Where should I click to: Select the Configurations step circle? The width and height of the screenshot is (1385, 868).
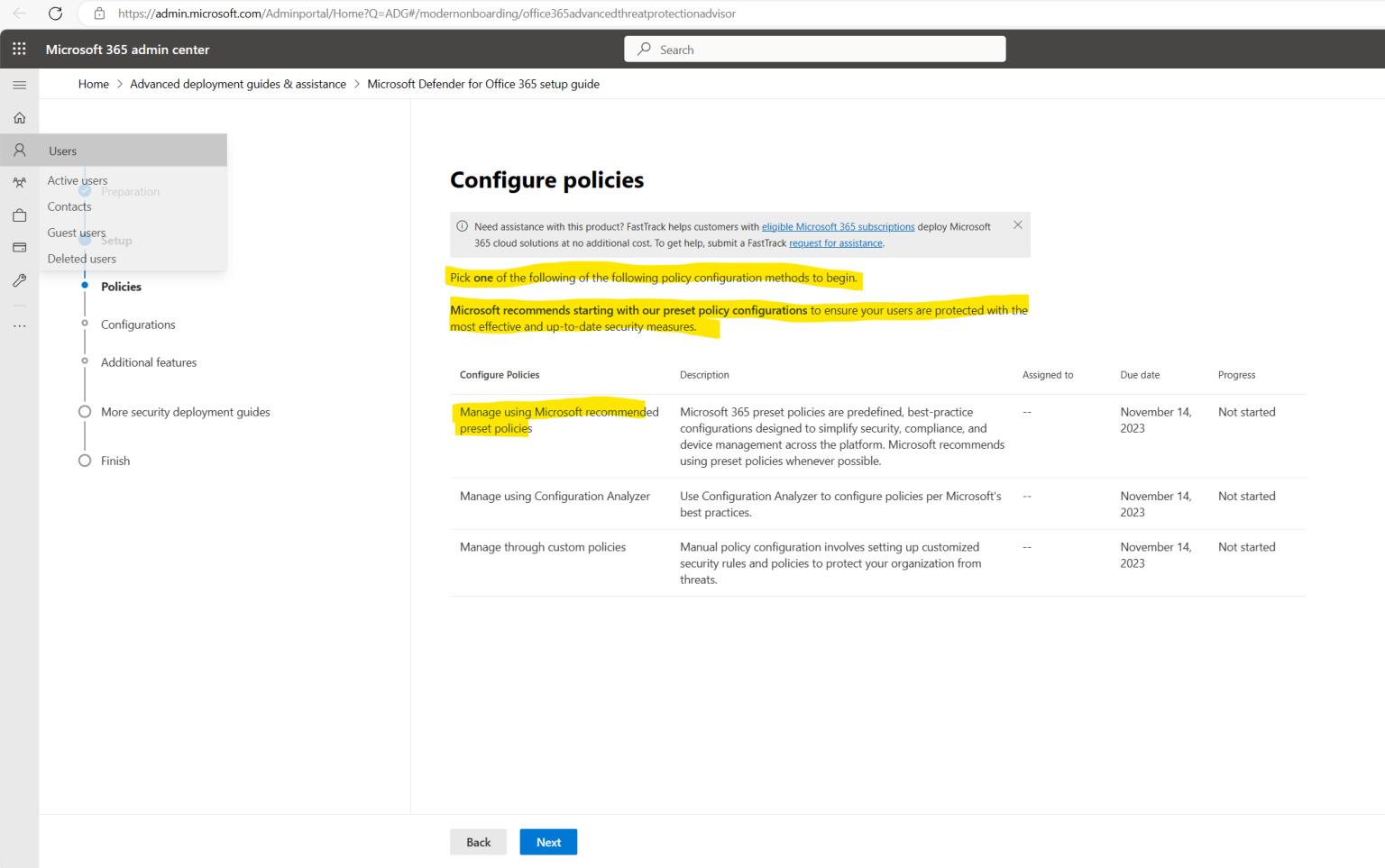coord(84,324)
